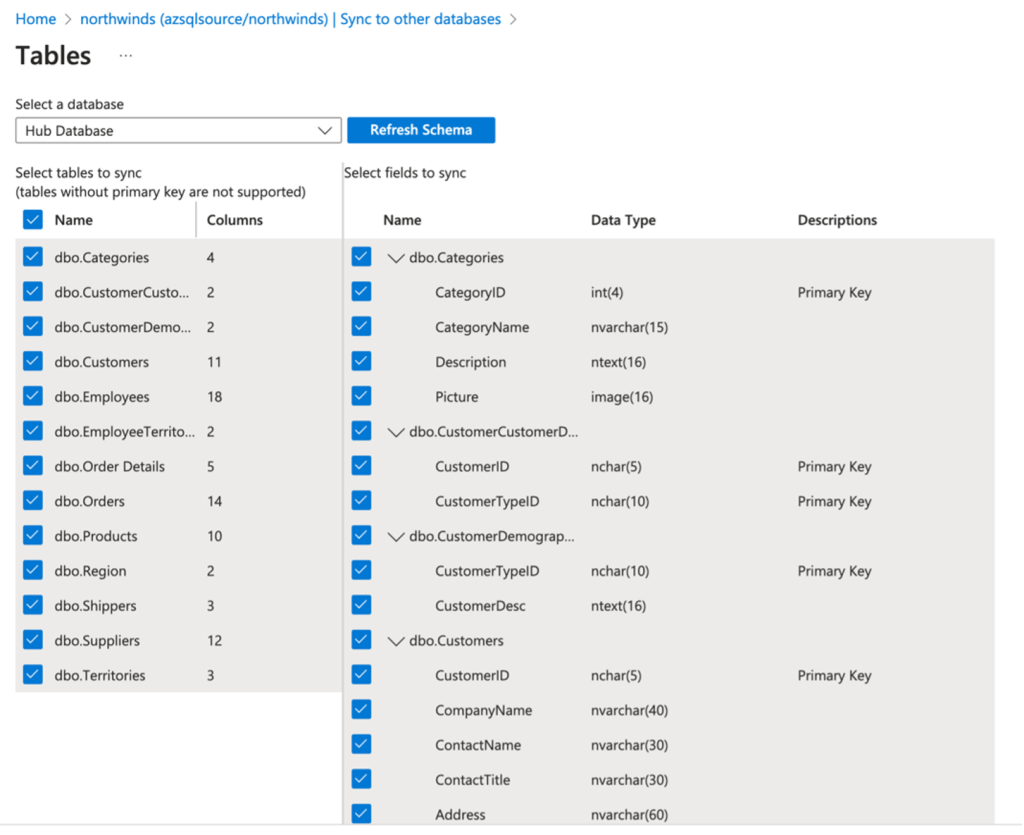Uncheck the CompanyName field checkbox
The width and height of the screenshot is (1024, 835).
tap(360, 709)
